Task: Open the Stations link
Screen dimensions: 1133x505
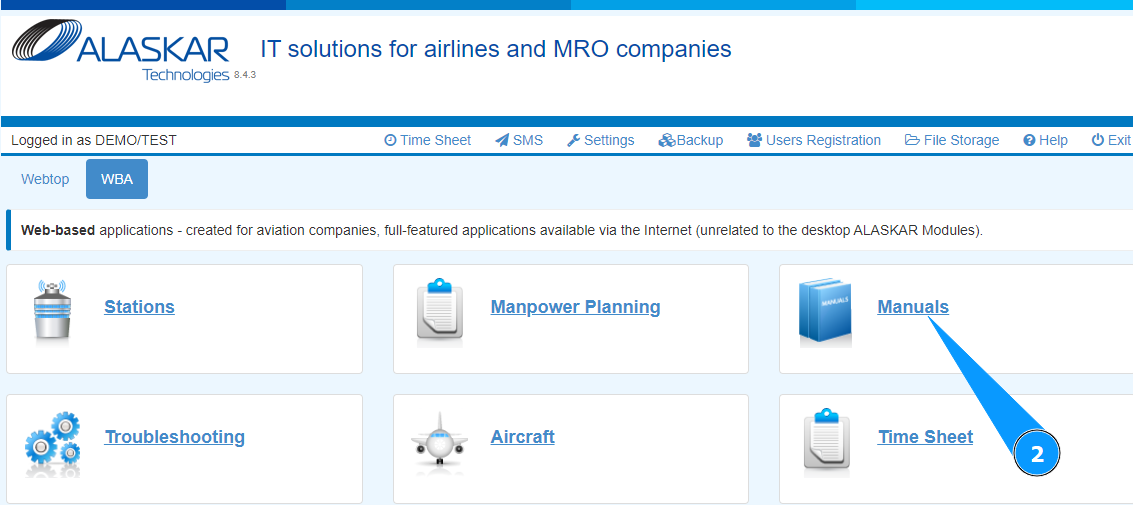Action: 139,307
